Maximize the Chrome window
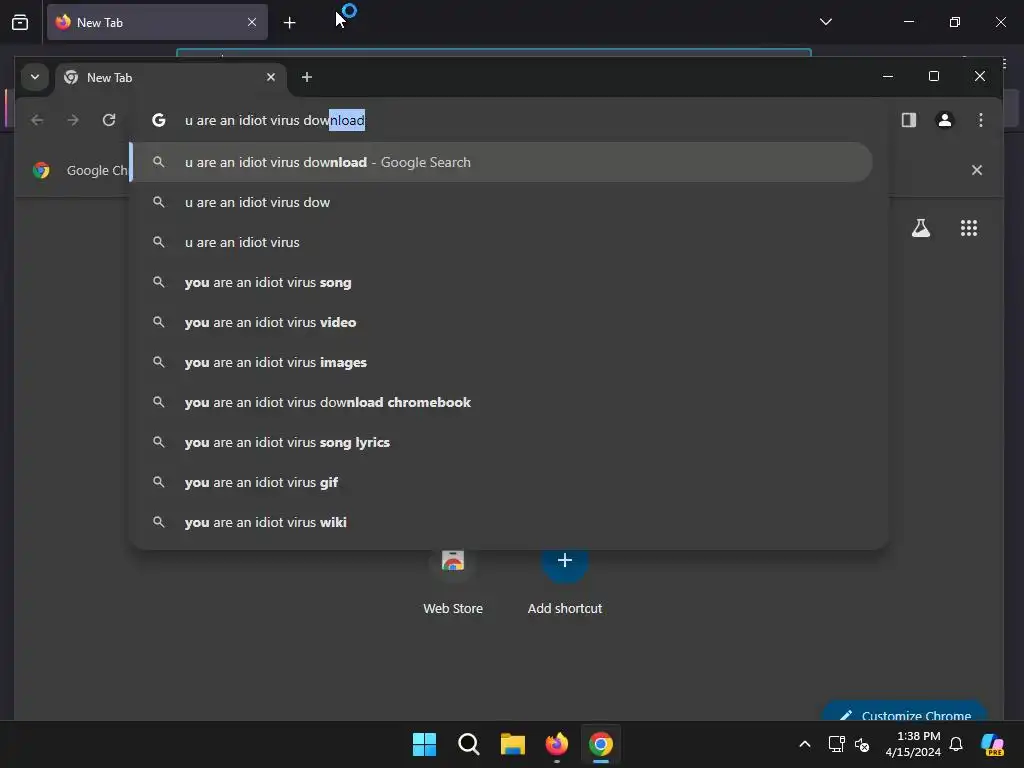The height and width of the screenshot is (768, 1024). [934, 76]
